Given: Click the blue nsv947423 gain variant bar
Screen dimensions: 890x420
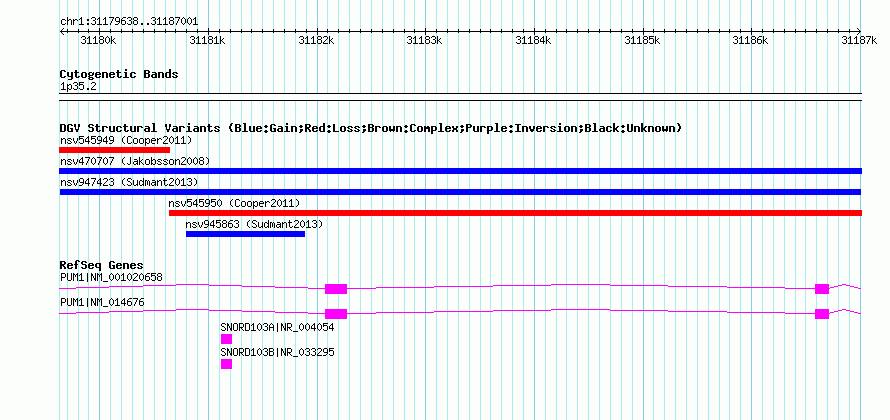Looking at the screenshot, I should tap(460, 192).
